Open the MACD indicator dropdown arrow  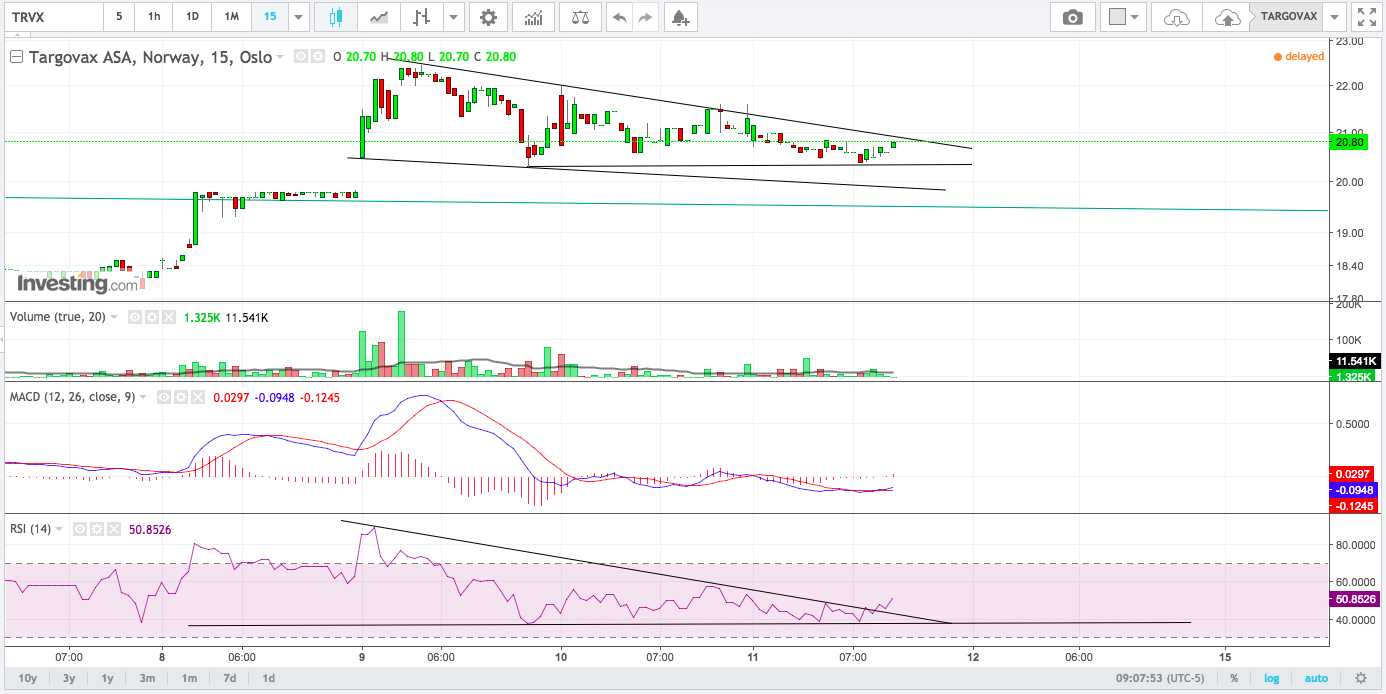pos(143,397)
